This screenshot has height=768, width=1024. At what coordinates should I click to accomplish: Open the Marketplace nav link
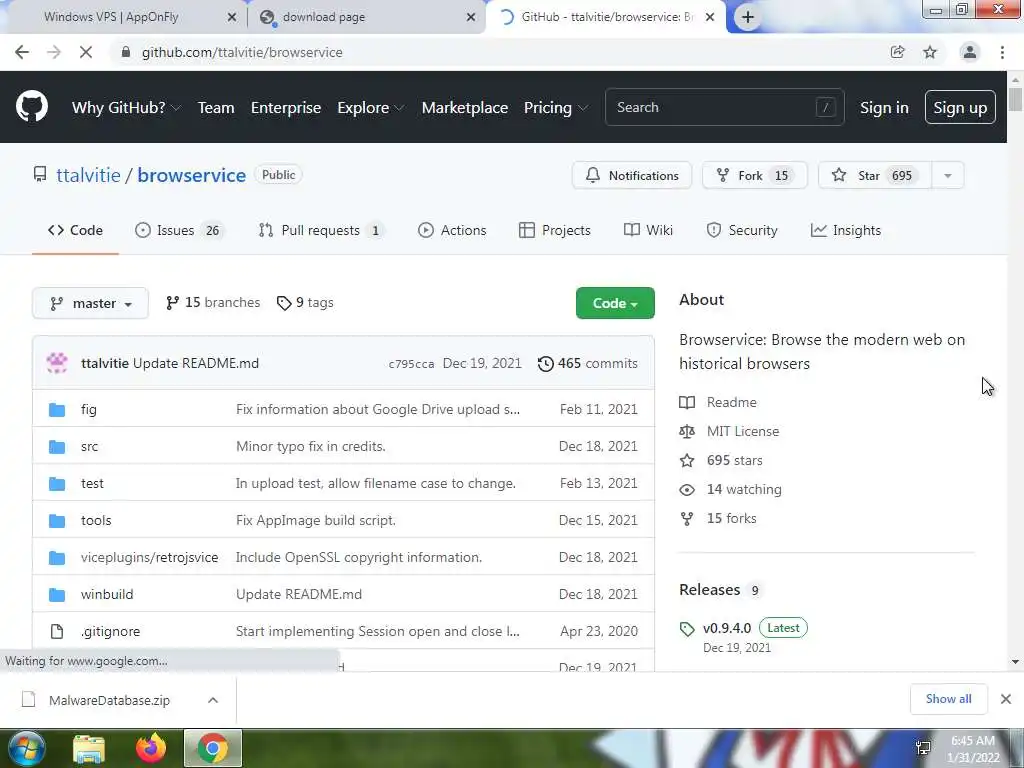click(x=464, y=108)
